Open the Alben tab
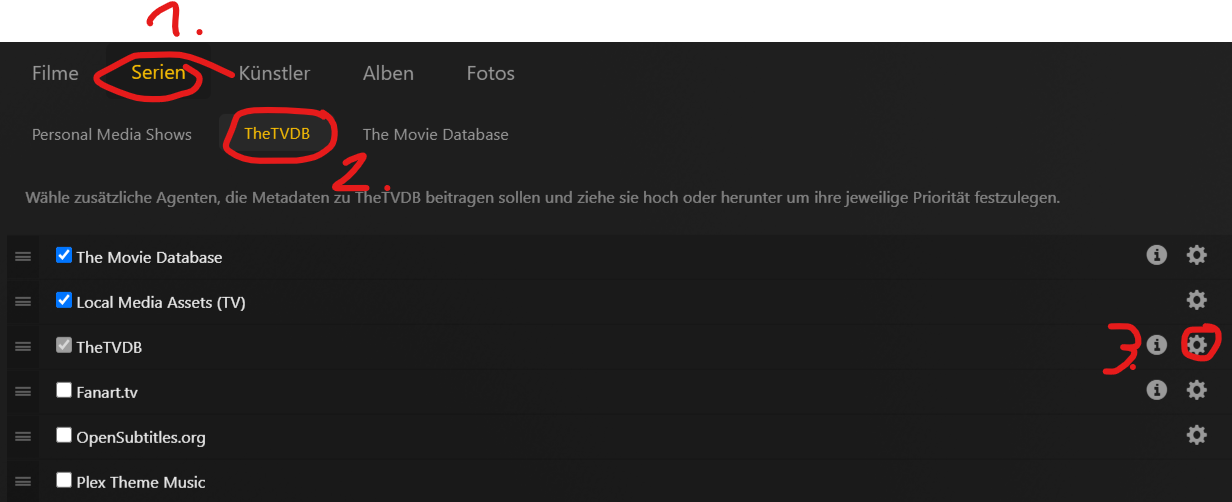This screenshot has height=502, width=1232. click(x=388, y=73)
